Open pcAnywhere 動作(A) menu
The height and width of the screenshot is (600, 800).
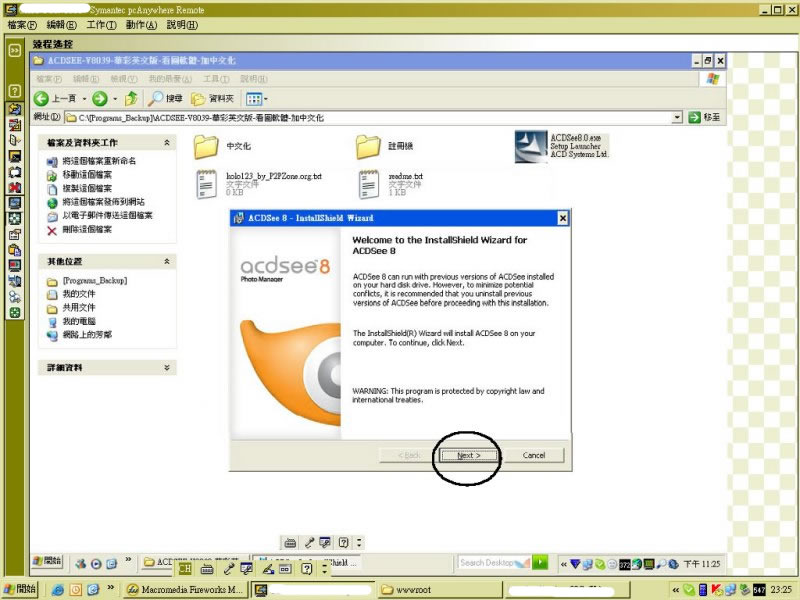(x=141, y=25)
